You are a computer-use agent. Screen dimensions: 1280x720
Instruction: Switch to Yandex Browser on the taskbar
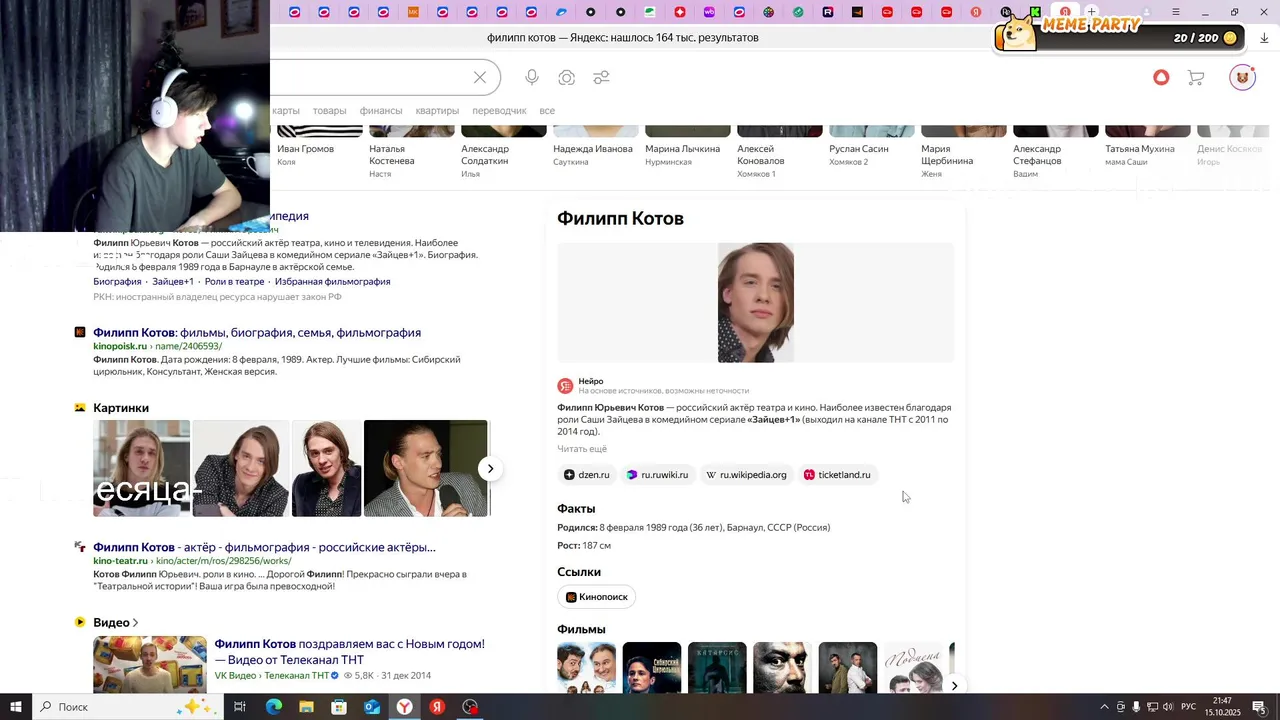tap(404, 707)
